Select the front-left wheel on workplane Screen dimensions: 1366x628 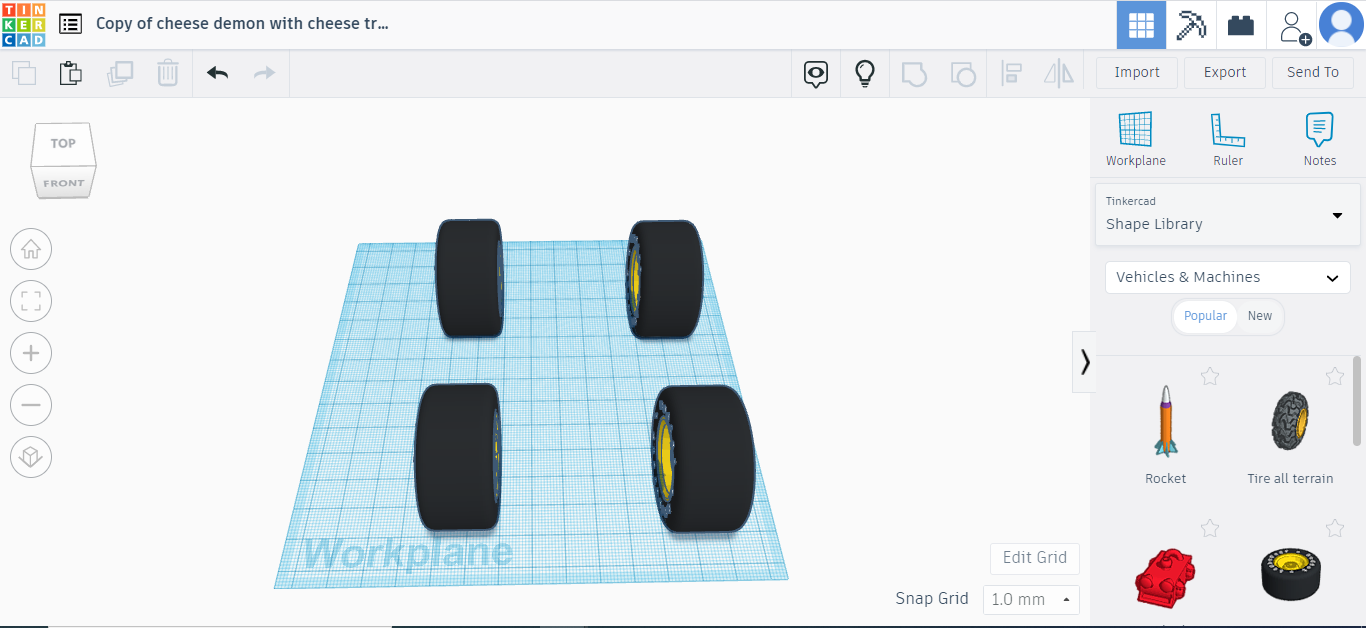[x=457, y=456]
